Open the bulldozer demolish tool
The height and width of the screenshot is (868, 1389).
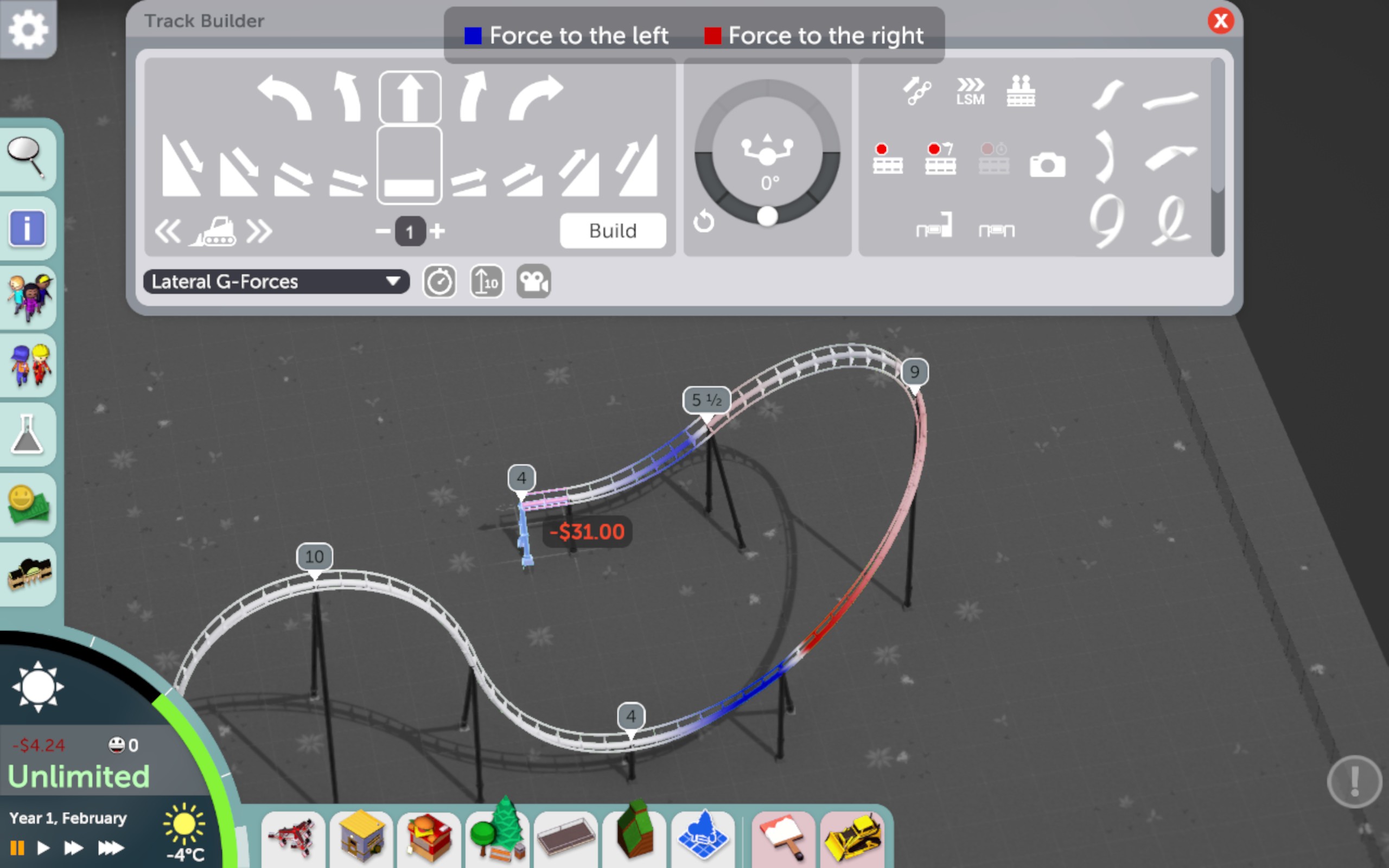click(853, 838)
